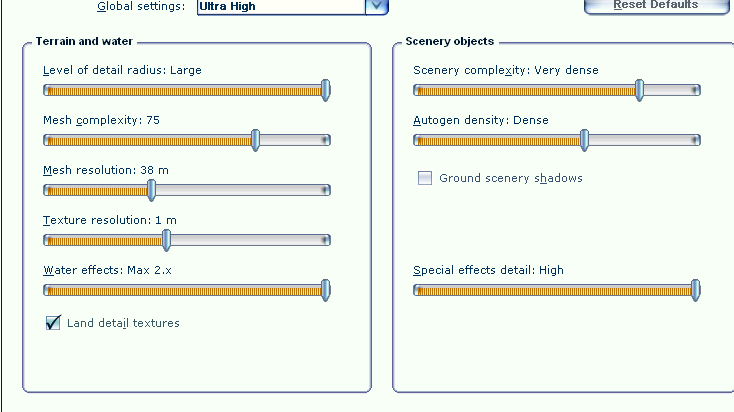Image resolution: width=734 pixels, height=412 pixels.
Task: Click the "Terrain and water" group title
Action: click(84, 41)
